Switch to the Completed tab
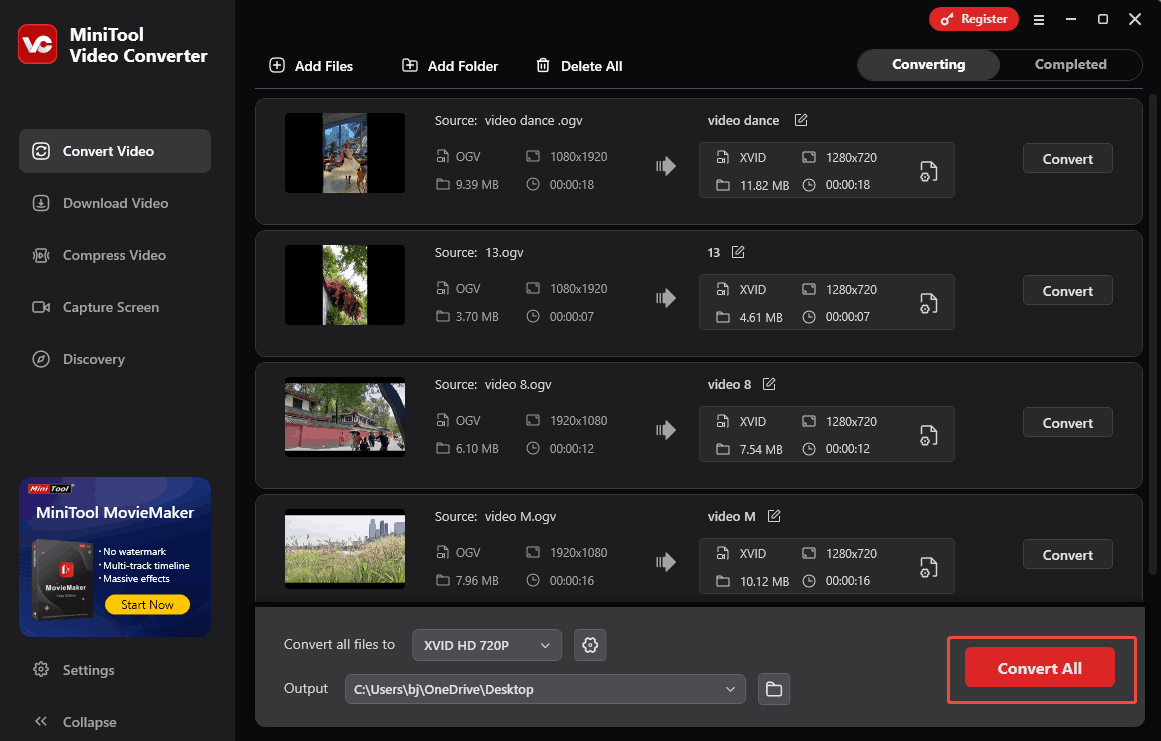 [x=1071, y=64]
